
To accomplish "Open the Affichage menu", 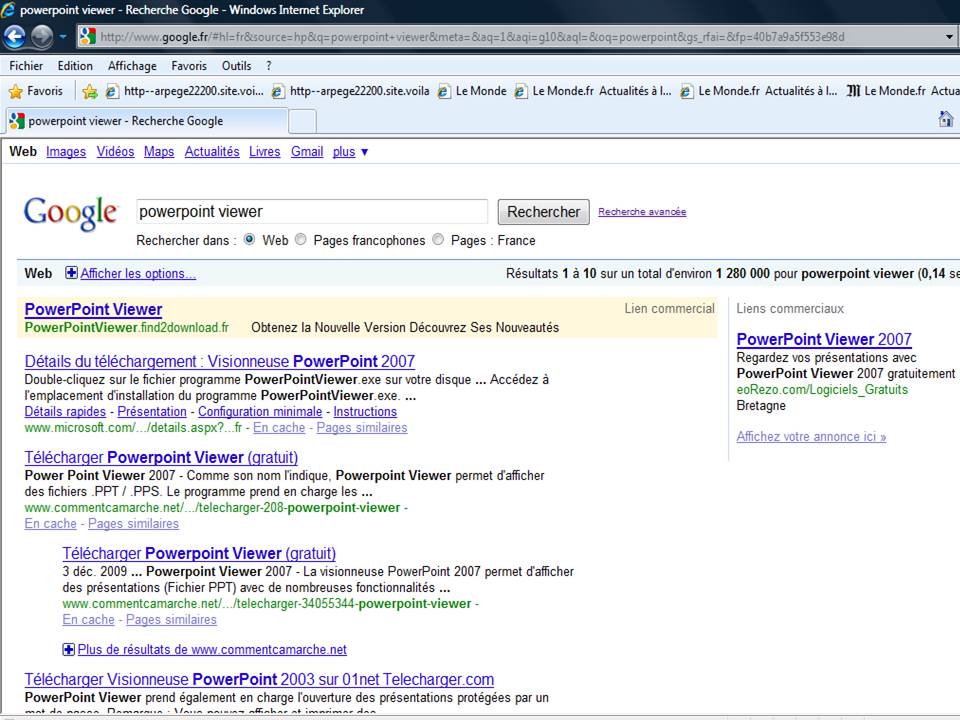I will [x=132, y=66].
